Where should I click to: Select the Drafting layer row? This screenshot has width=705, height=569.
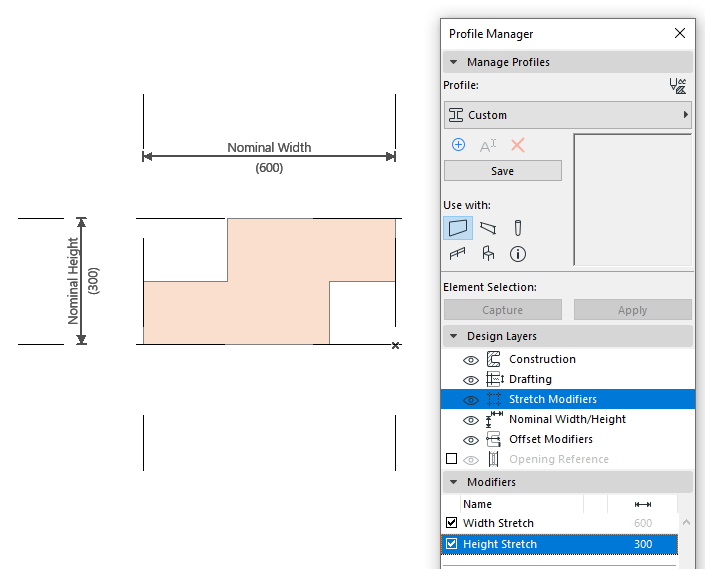[568, 379]
